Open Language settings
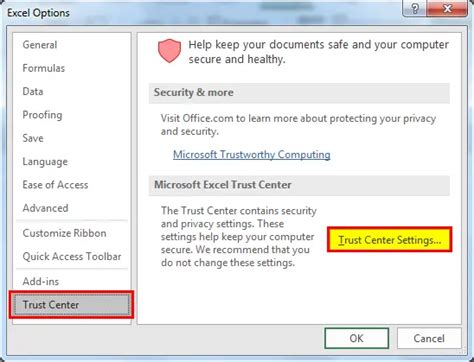474x362 pixels. click(x=71, y=161)
